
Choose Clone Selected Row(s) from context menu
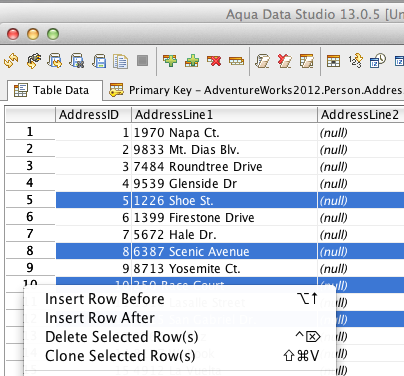tap(180, 356)
